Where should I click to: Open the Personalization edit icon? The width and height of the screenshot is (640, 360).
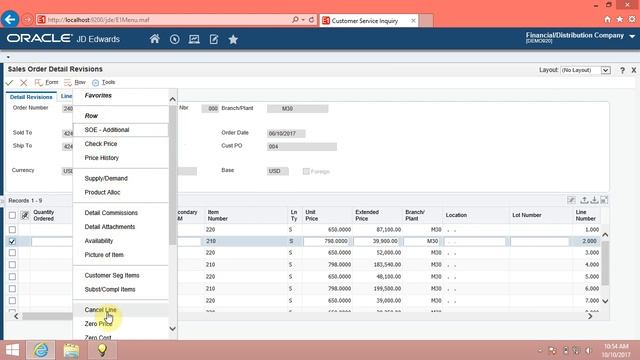click(x=213, y=40)
